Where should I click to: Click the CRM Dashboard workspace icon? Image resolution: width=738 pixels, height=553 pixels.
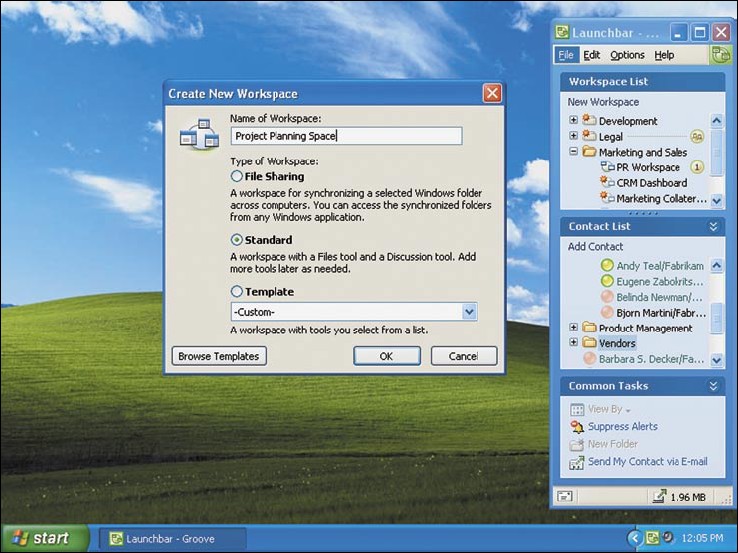click(607, 183)
